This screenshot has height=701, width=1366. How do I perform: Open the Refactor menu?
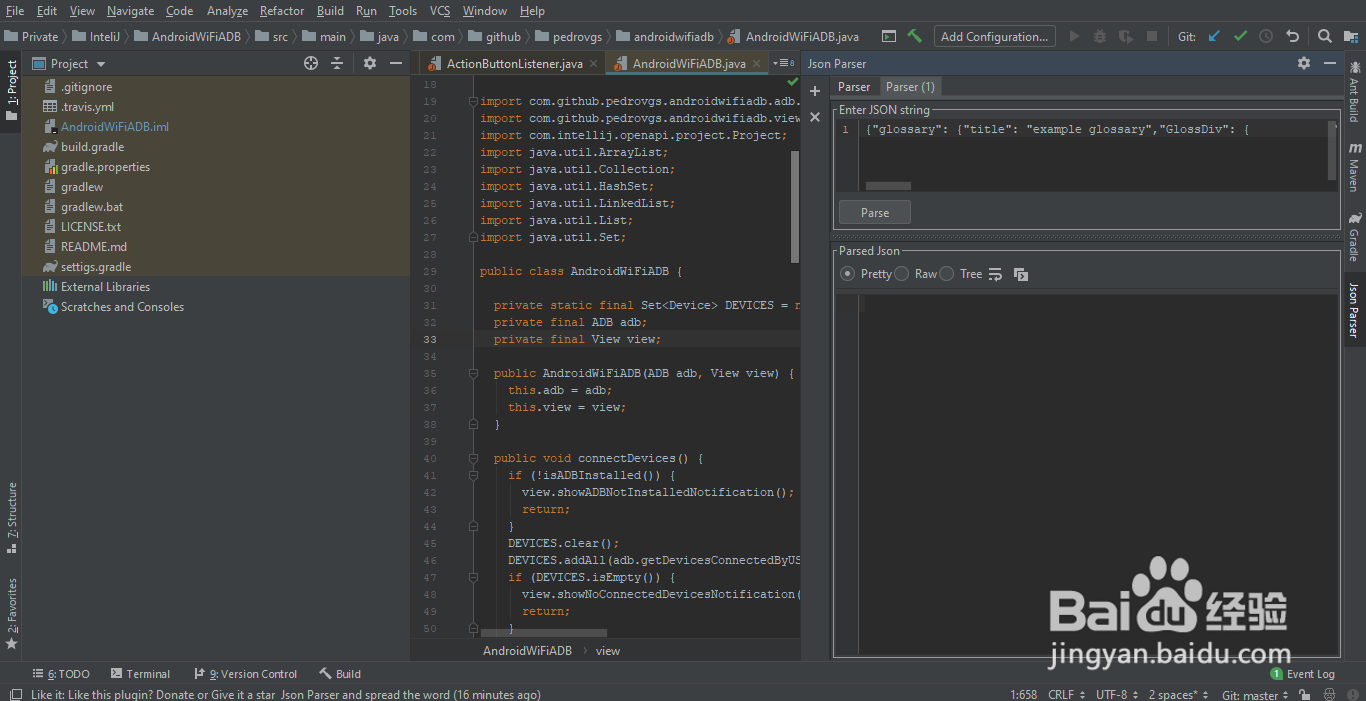(282, 11)
